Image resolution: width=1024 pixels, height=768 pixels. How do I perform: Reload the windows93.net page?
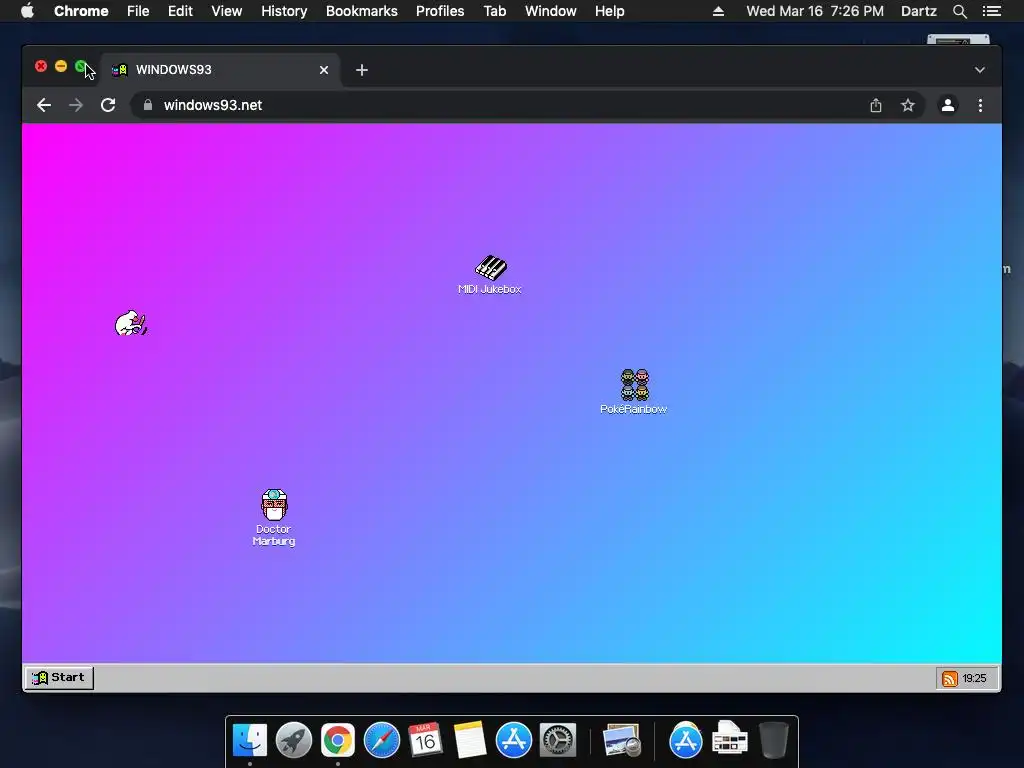[x=108, y=105]
